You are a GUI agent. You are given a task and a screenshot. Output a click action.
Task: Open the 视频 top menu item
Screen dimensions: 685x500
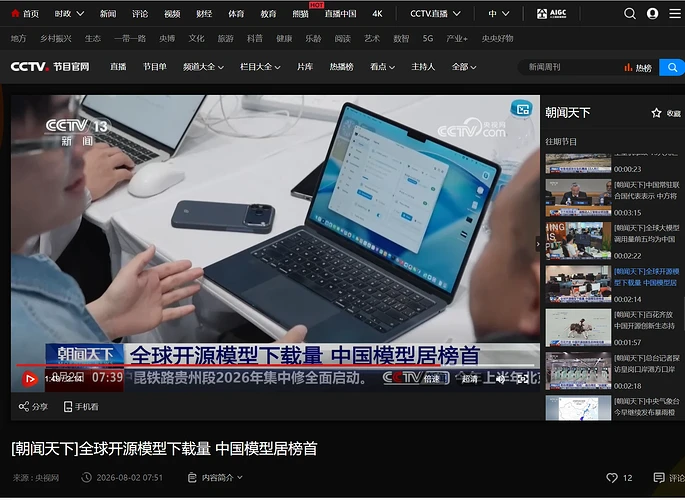tap(172, 14)
